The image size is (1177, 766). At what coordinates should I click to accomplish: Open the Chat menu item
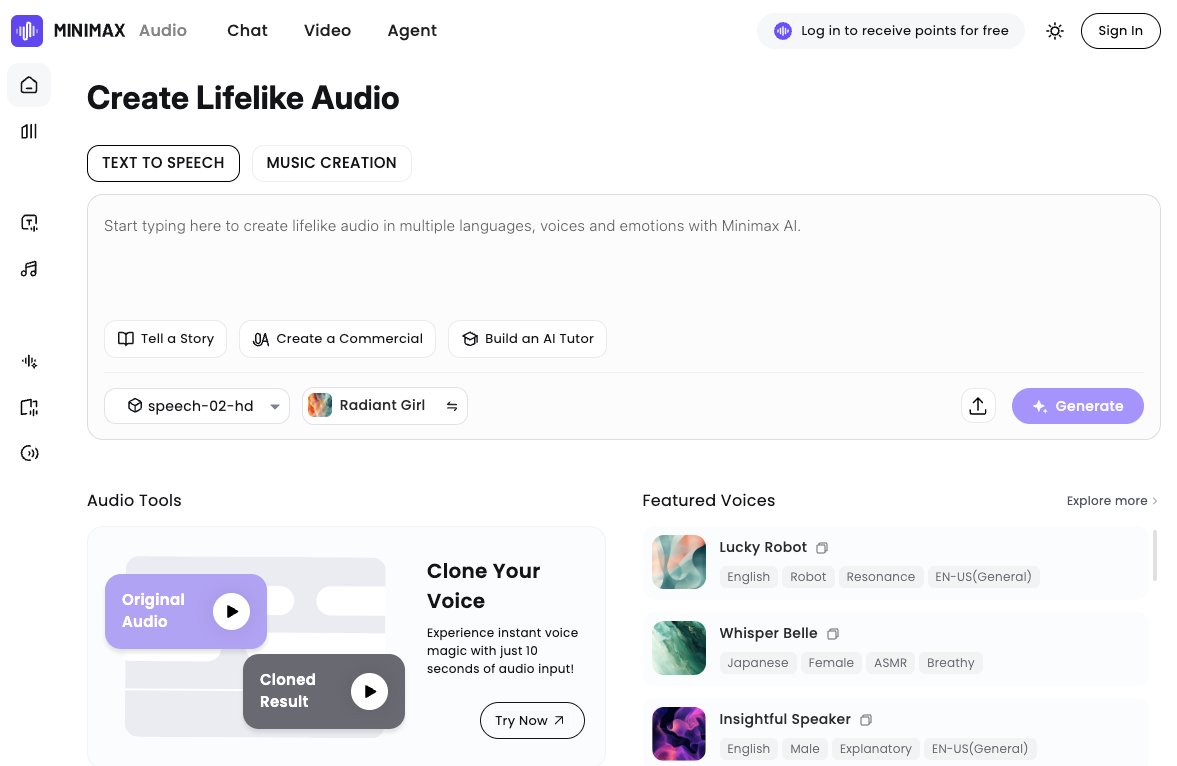[x=248, y=31]
